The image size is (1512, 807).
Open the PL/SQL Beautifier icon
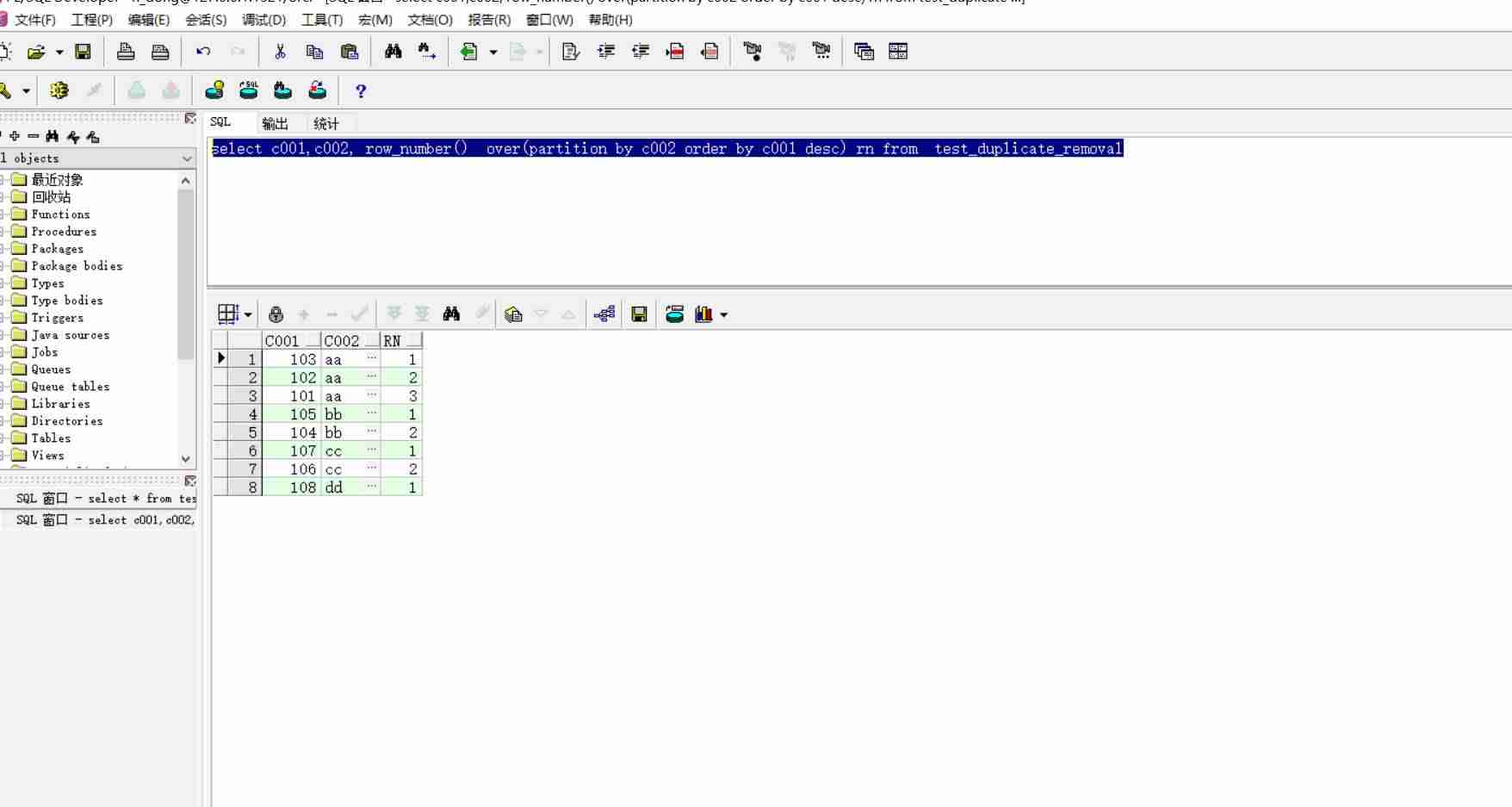tap(570, 52)
